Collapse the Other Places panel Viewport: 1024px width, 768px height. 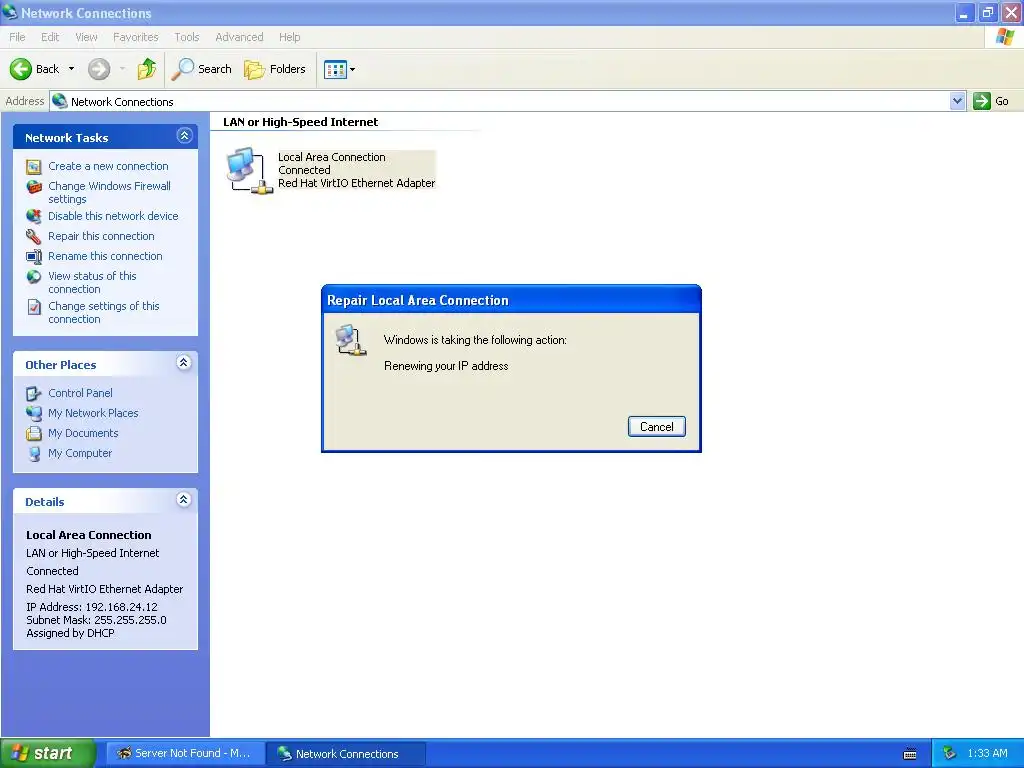184,363
